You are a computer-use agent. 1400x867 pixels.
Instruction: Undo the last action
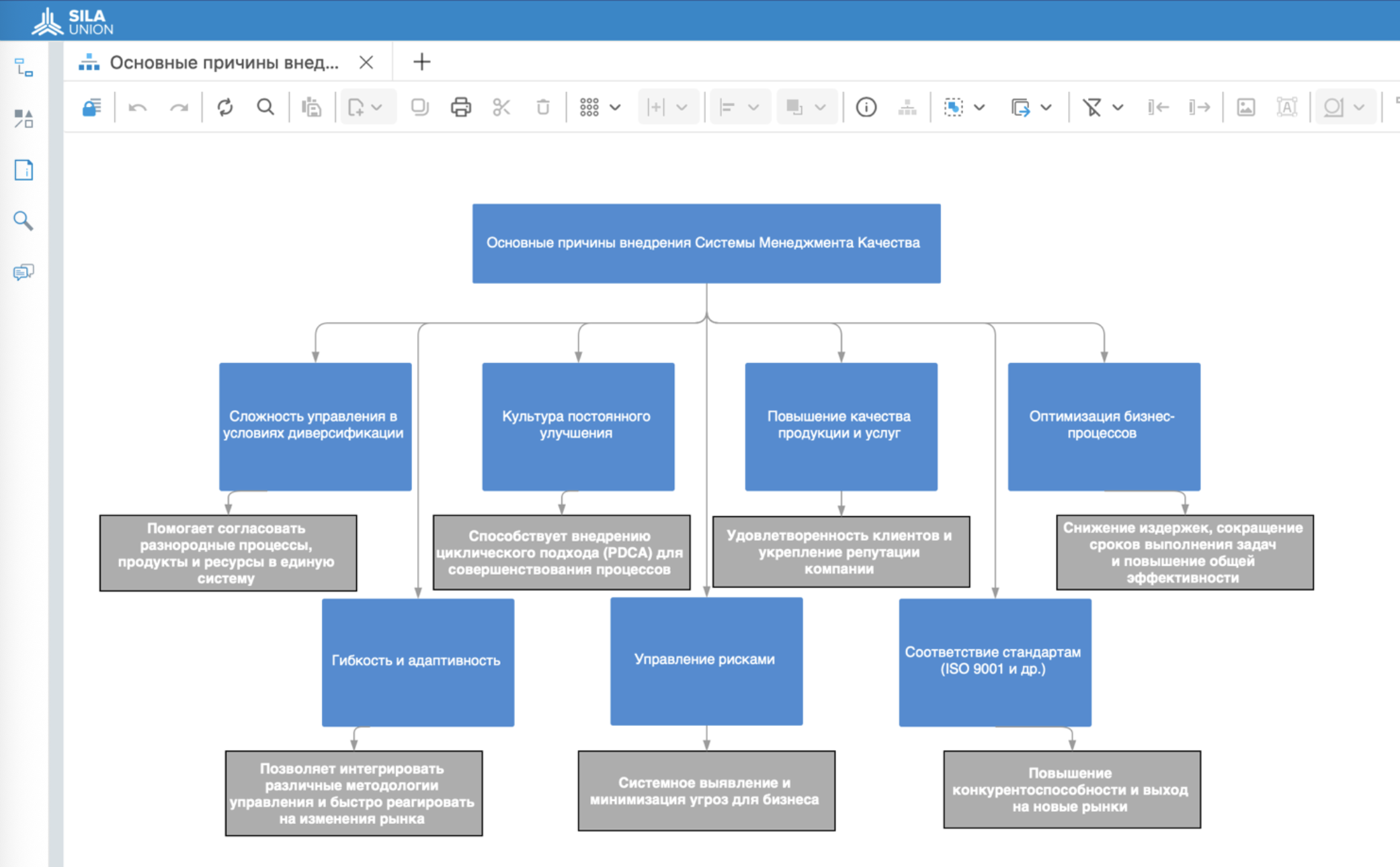click(138, 108)
